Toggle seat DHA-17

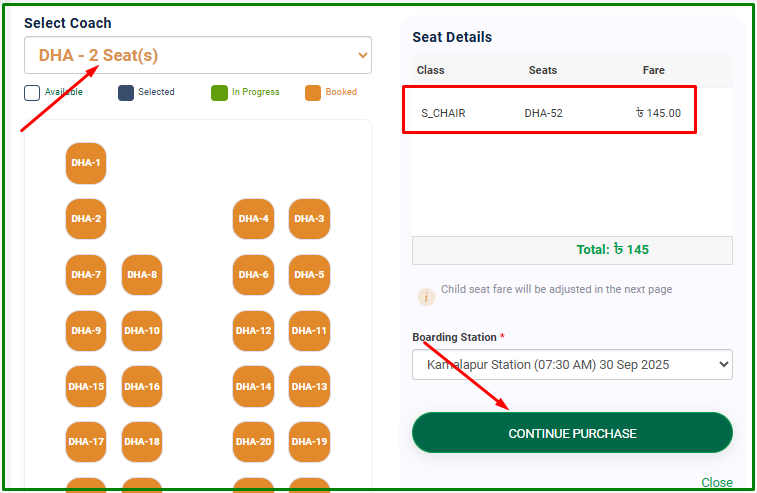[85, 442]
